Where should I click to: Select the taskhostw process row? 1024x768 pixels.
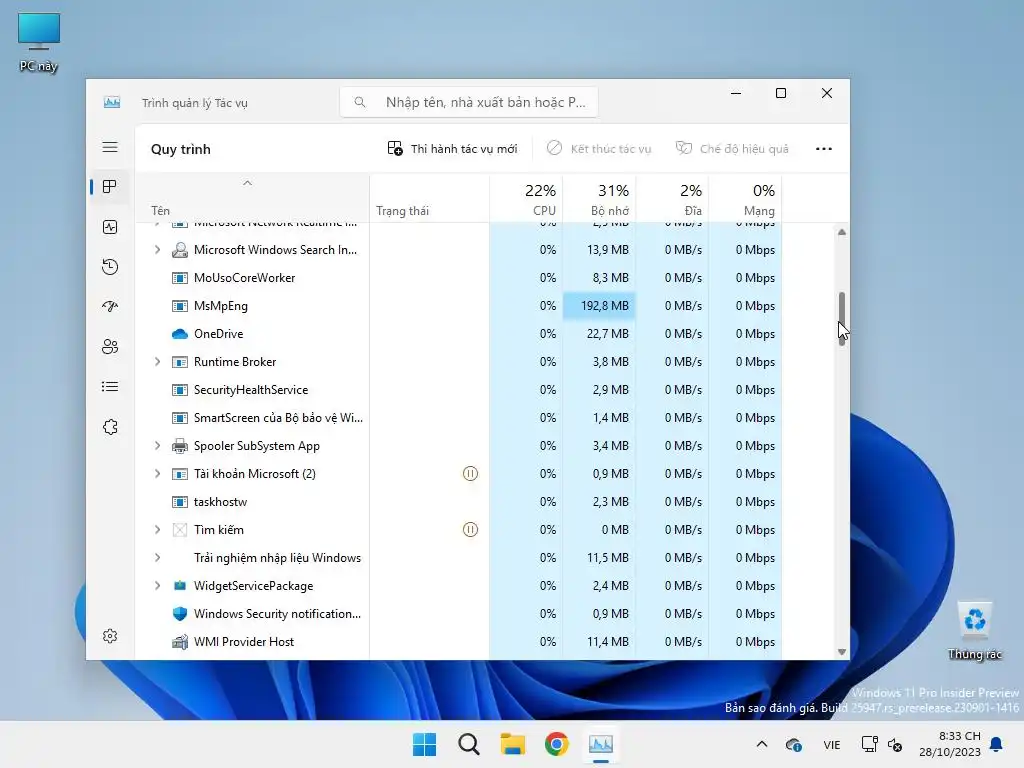[458, 502]
